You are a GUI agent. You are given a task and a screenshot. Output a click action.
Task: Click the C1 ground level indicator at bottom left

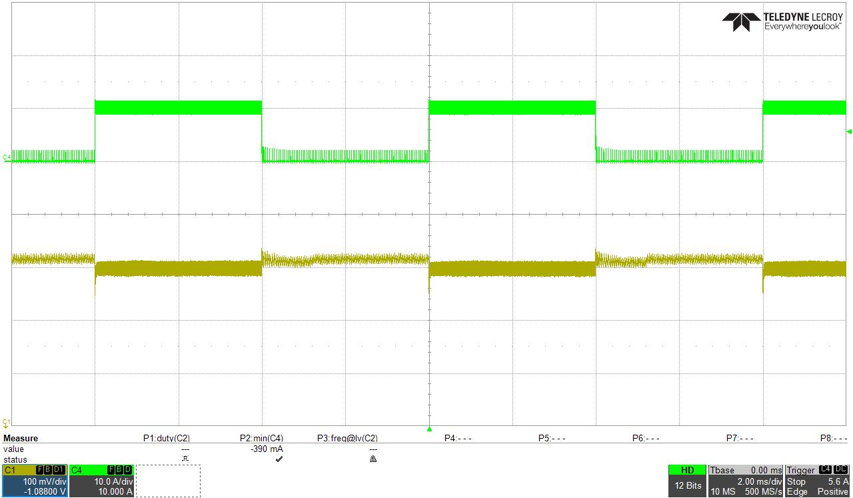[x=7, y=422]
